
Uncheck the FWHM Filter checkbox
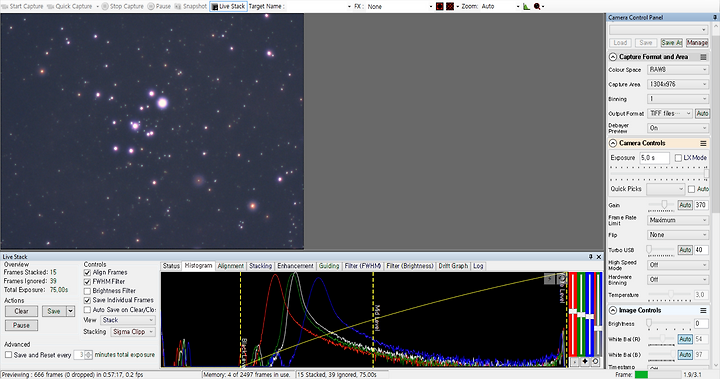pyautogui.click(x=87, y=282)
